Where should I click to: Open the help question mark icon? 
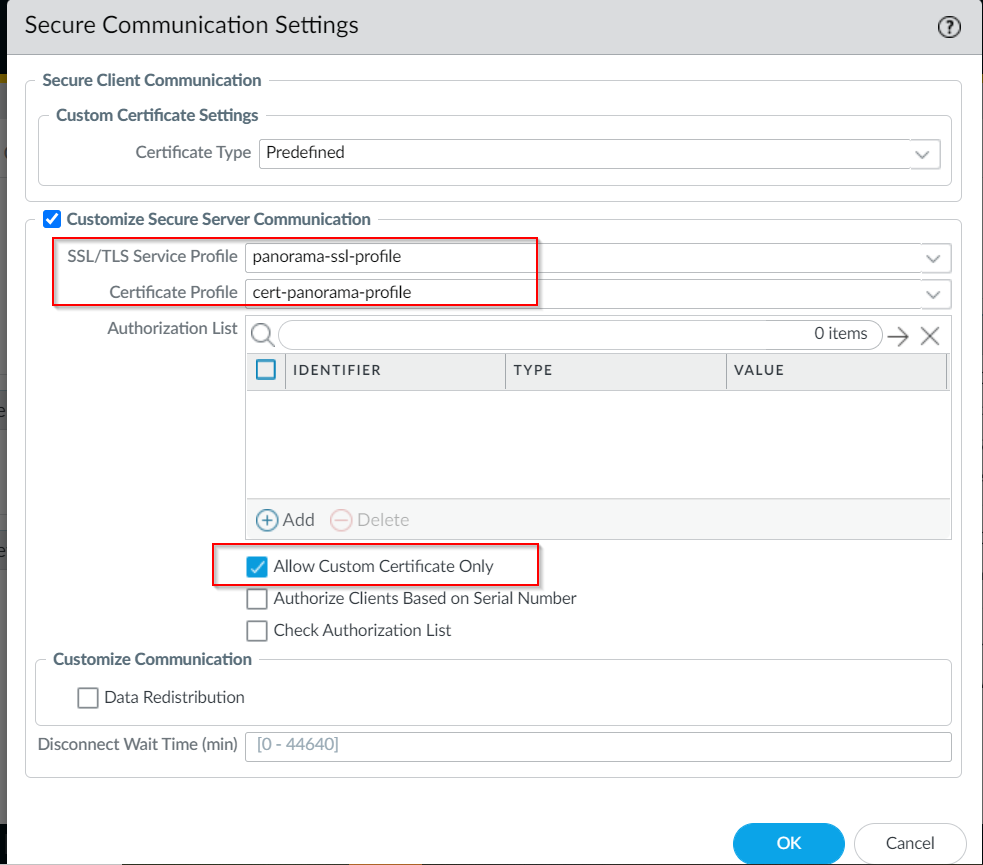(x=948, y=27)
